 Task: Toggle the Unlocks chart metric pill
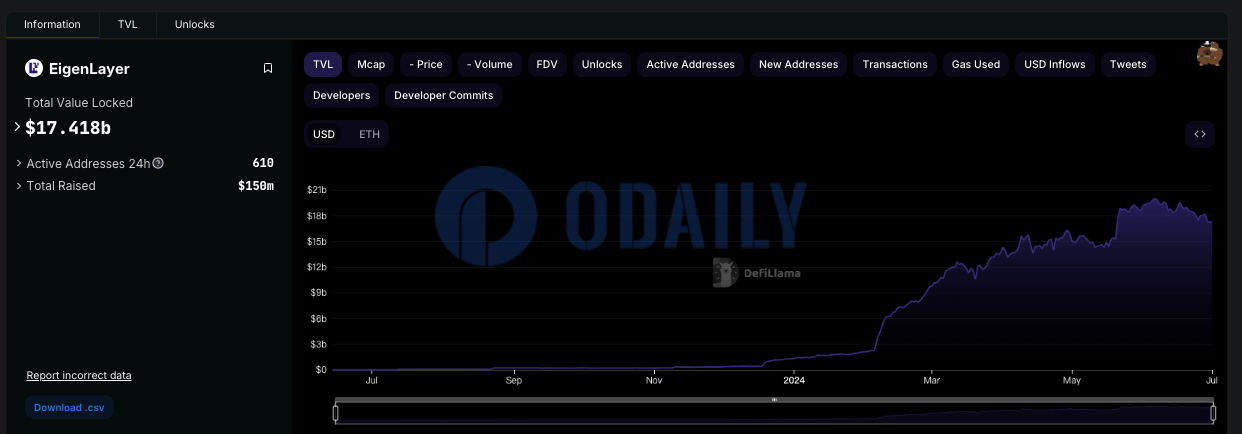[x=602, y=64]
